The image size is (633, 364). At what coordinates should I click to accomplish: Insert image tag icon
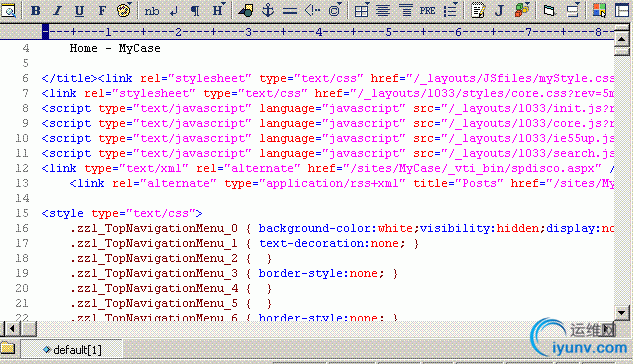click(245, 10)
